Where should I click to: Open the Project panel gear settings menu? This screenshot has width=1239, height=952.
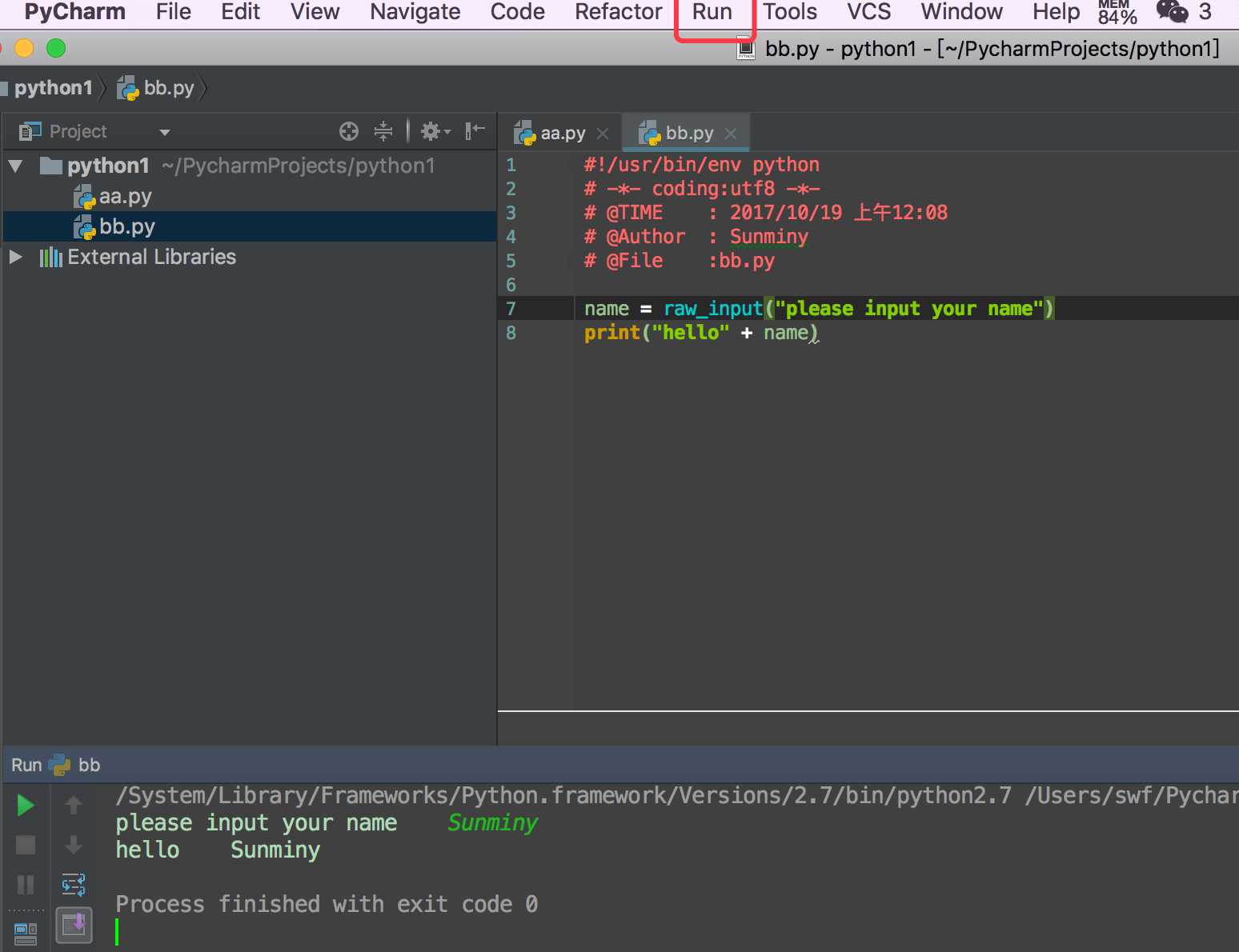click(435, 131)
